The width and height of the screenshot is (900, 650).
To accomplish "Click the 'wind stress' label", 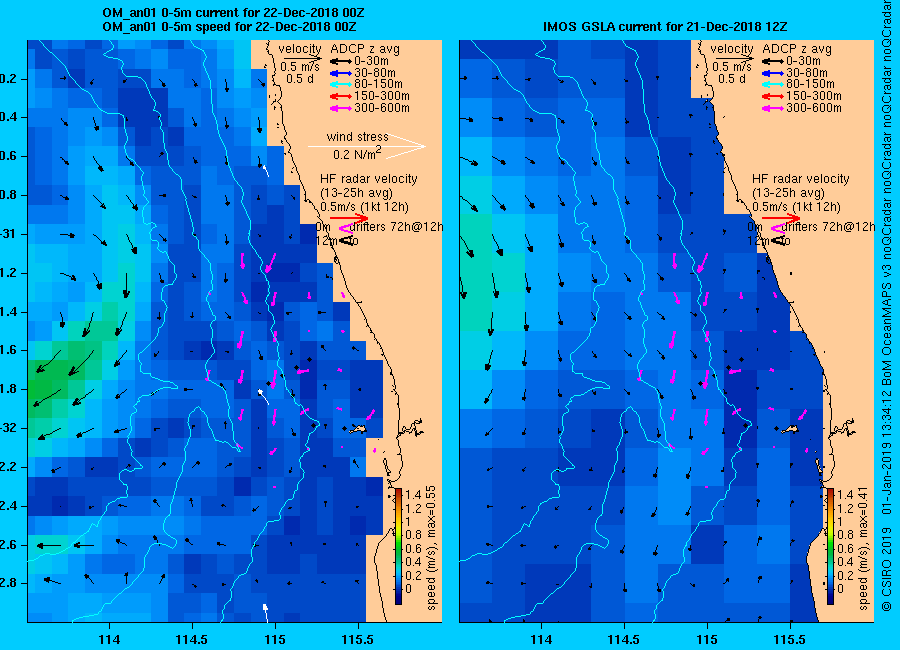I will [x=358, y=137].
